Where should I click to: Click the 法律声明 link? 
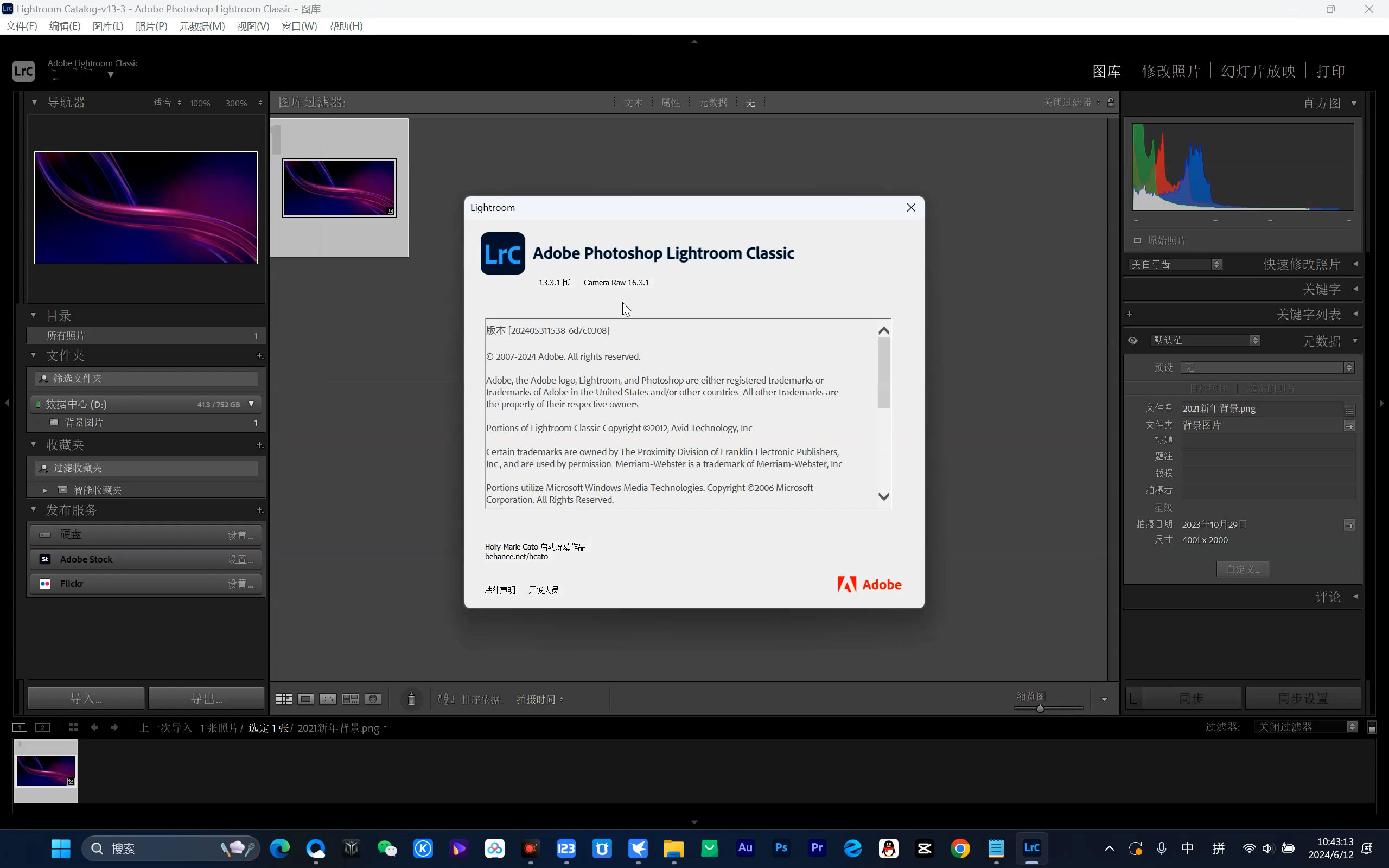pos(499,590)
